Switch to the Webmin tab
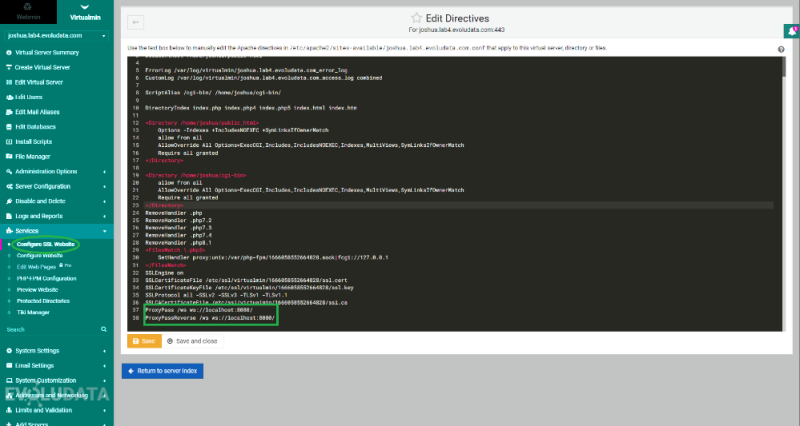This screenshot has height=426, width=800. (x=28, y=12)
